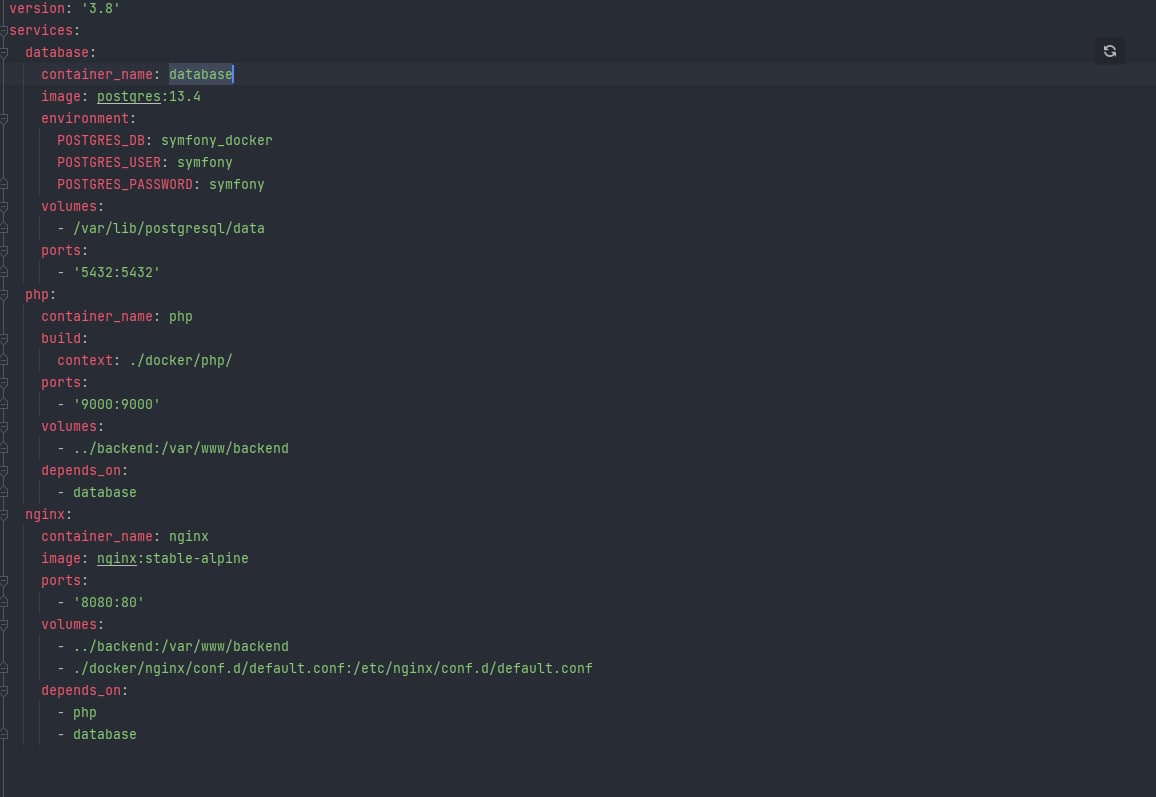Image resolution: width=1156 pixels, height=797 pixels.
Task: Fold the ports section above '5432:5432'
Action: pos(4,251)
